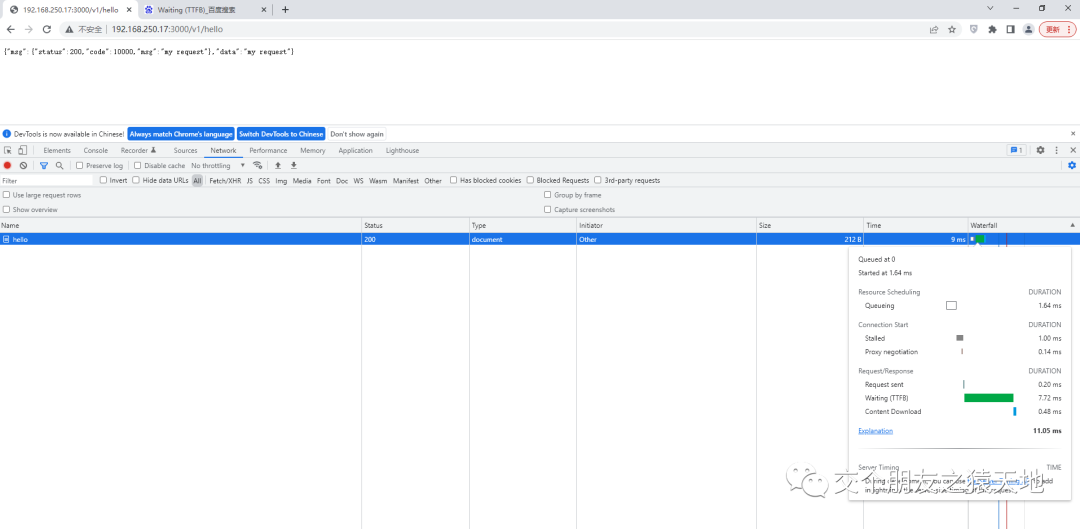Click the red update button
The width and height of the screenshot is (1080, 529).
pyautogui.click(x=1057, y=30)
